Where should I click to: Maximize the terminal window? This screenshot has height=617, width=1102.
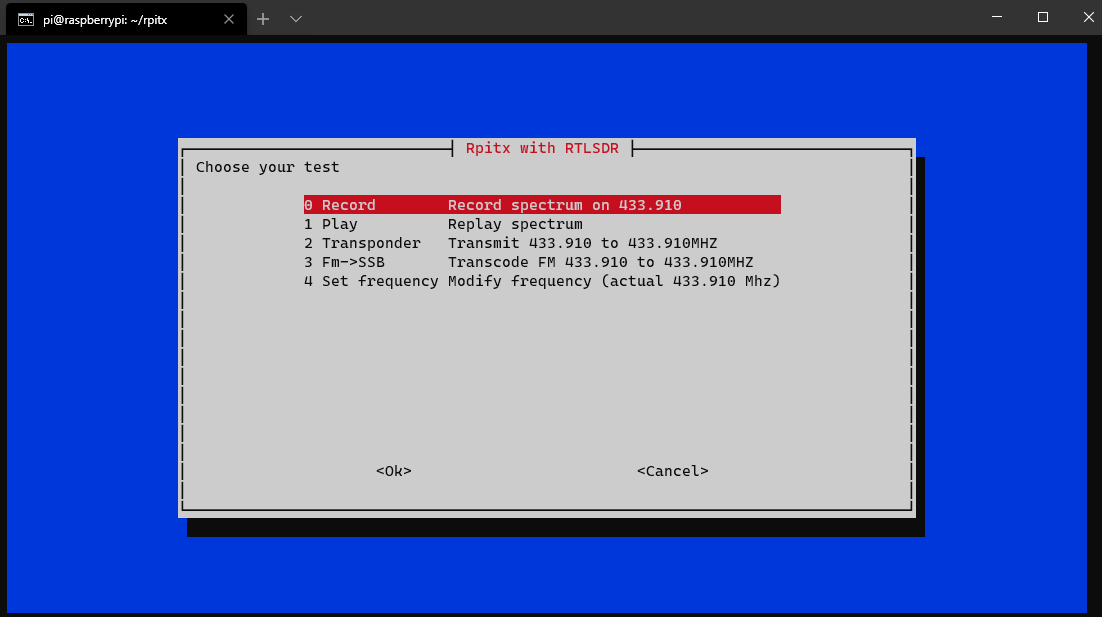click(1043, 17)
